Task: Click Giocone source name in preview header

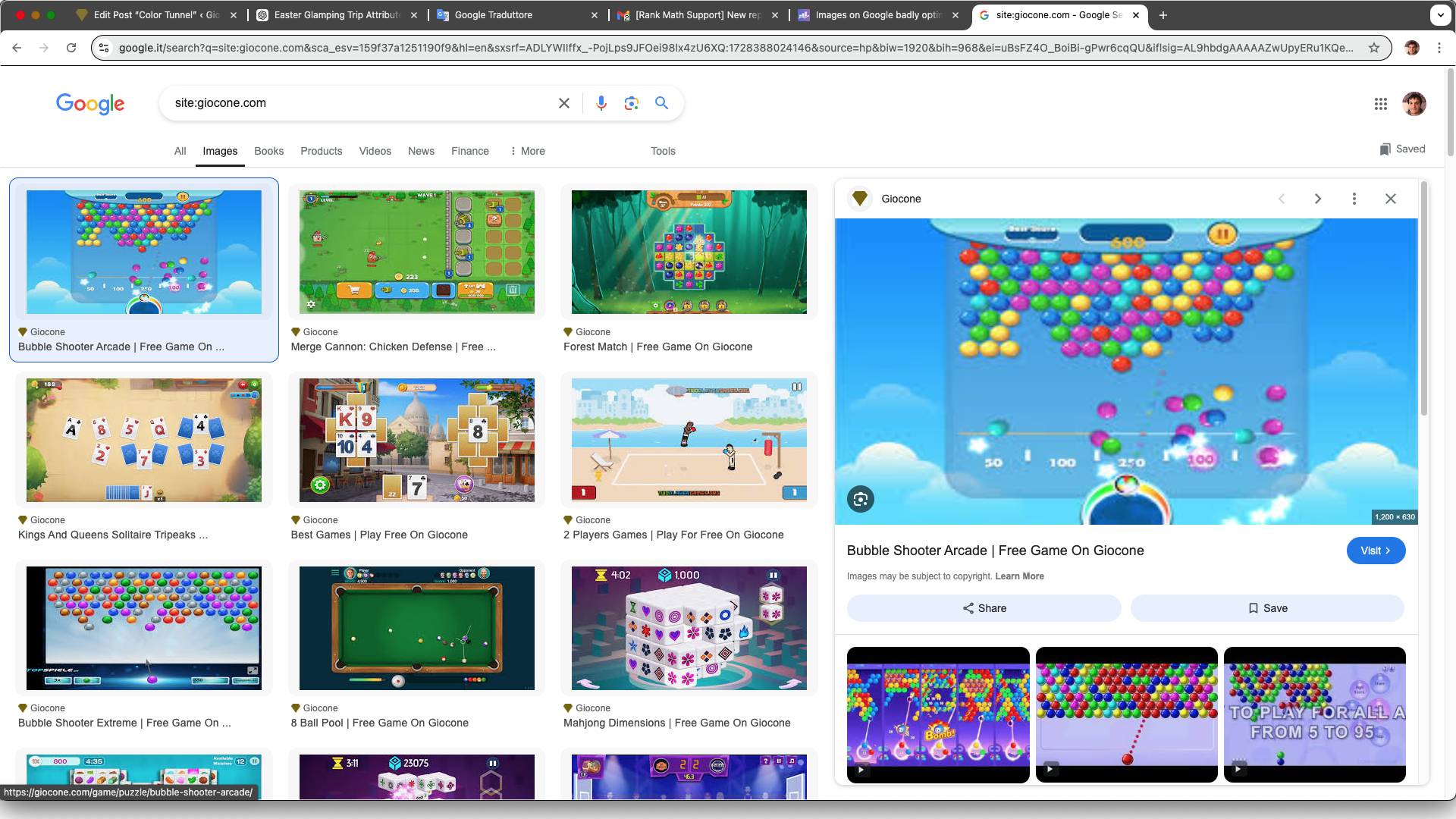Action: [x=901, y=199]
